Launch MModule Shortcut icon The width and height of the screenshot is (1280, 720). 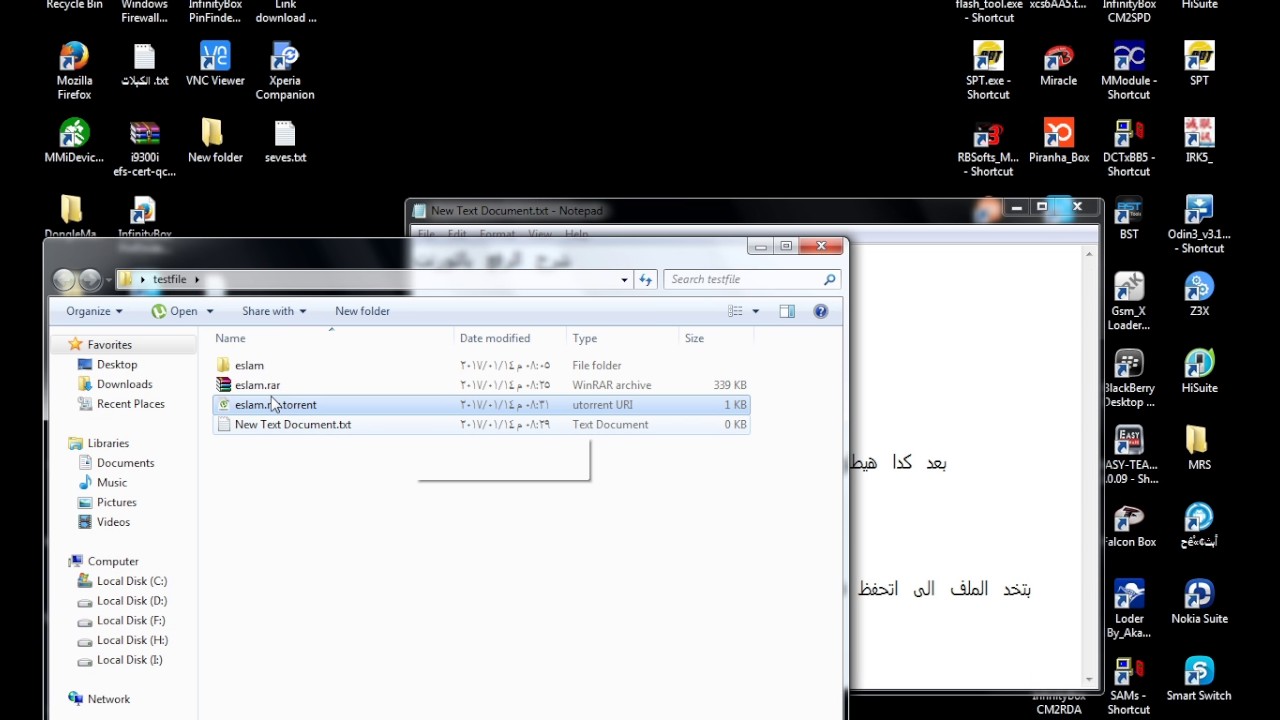point(1129,71)
